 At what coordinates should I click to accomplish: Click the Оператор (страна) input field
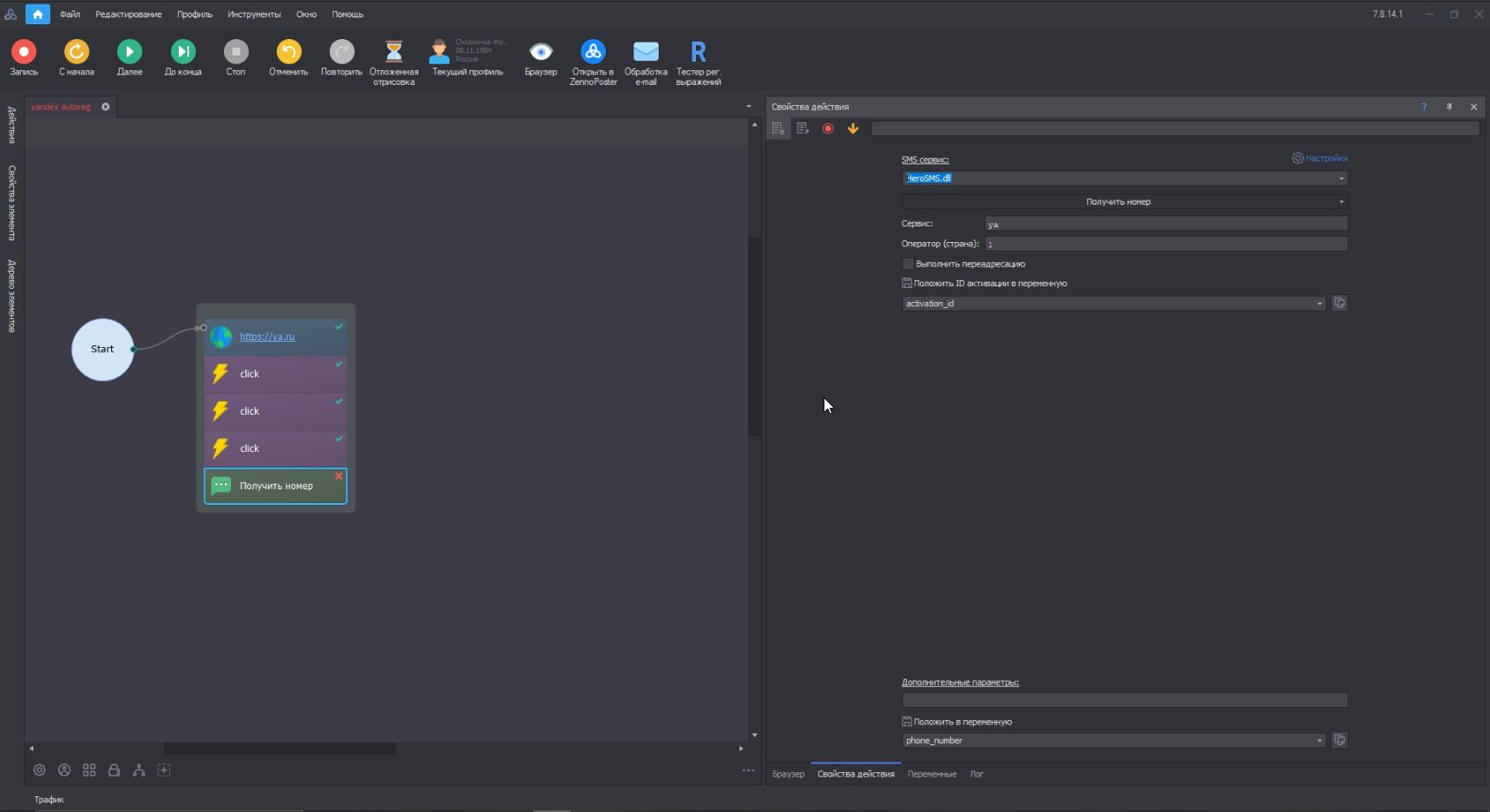click(1165, 245)
